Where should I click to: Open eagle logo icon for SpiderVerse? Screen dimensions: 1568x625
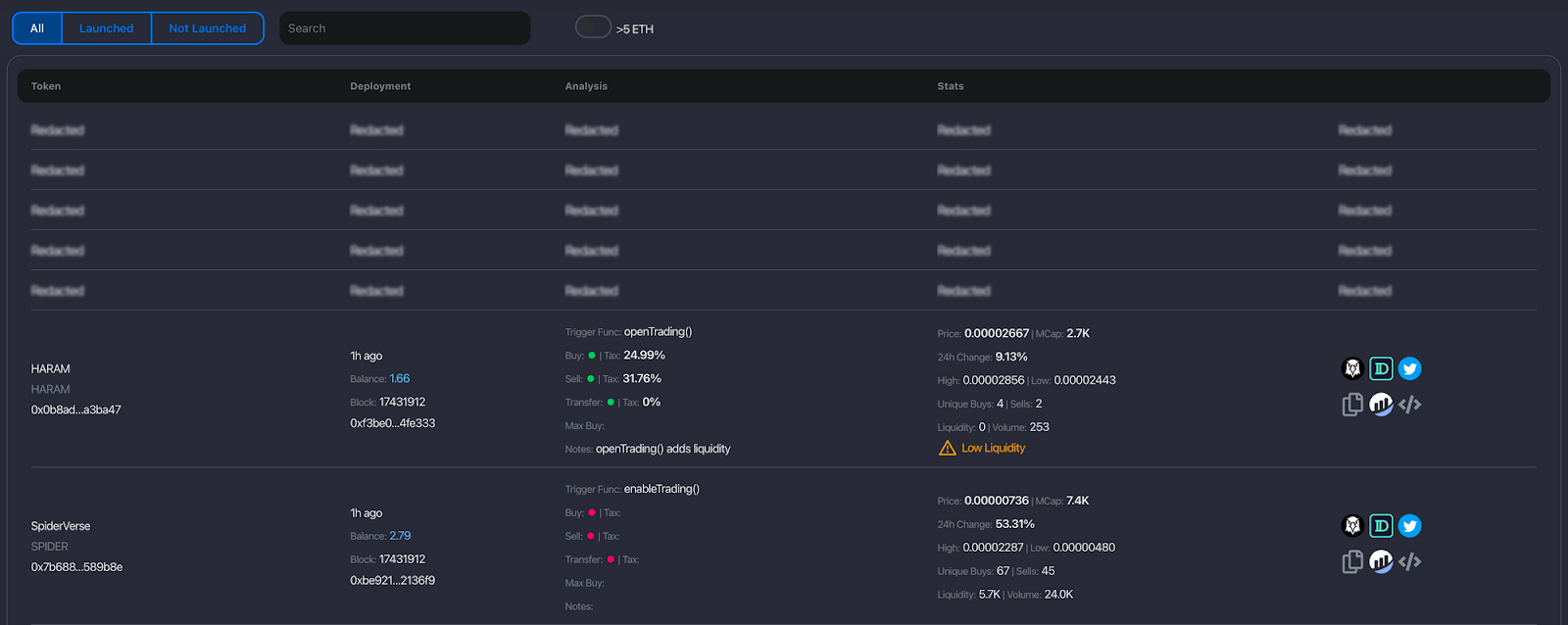tap(1352, 526)
